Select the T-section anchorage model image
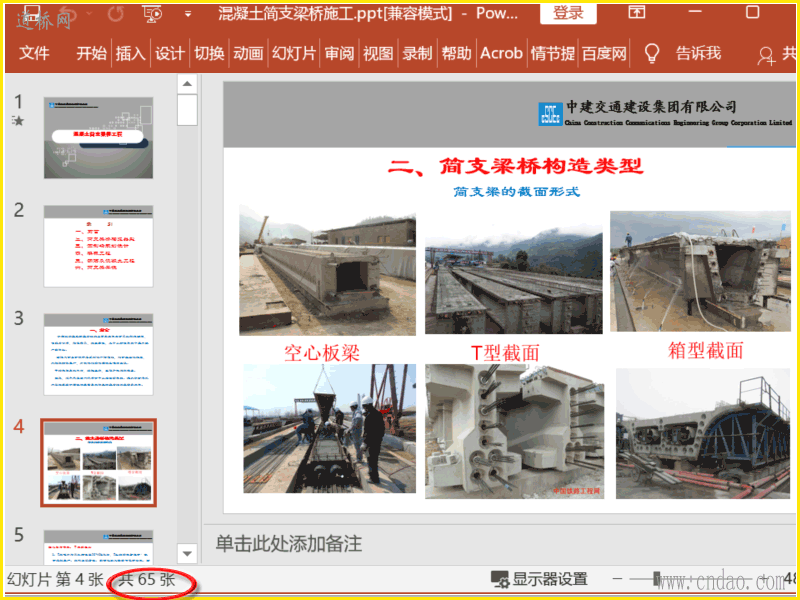The height and width of the screenshot is (600, 800). pyautogui.click(x=515, y=431)
